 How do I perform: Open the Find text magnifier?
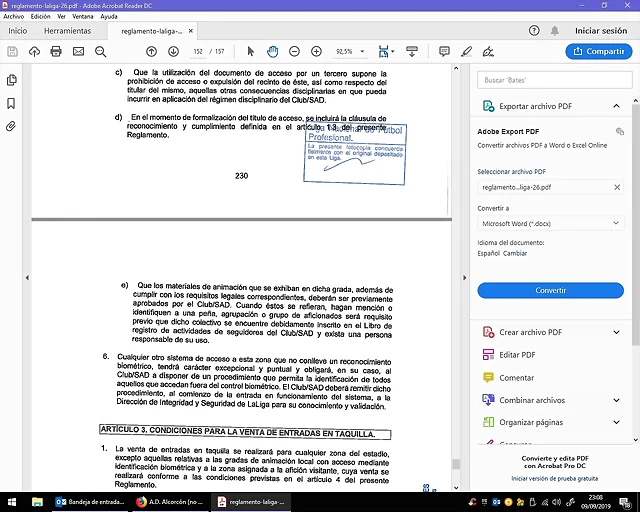(x=100, y=51)
